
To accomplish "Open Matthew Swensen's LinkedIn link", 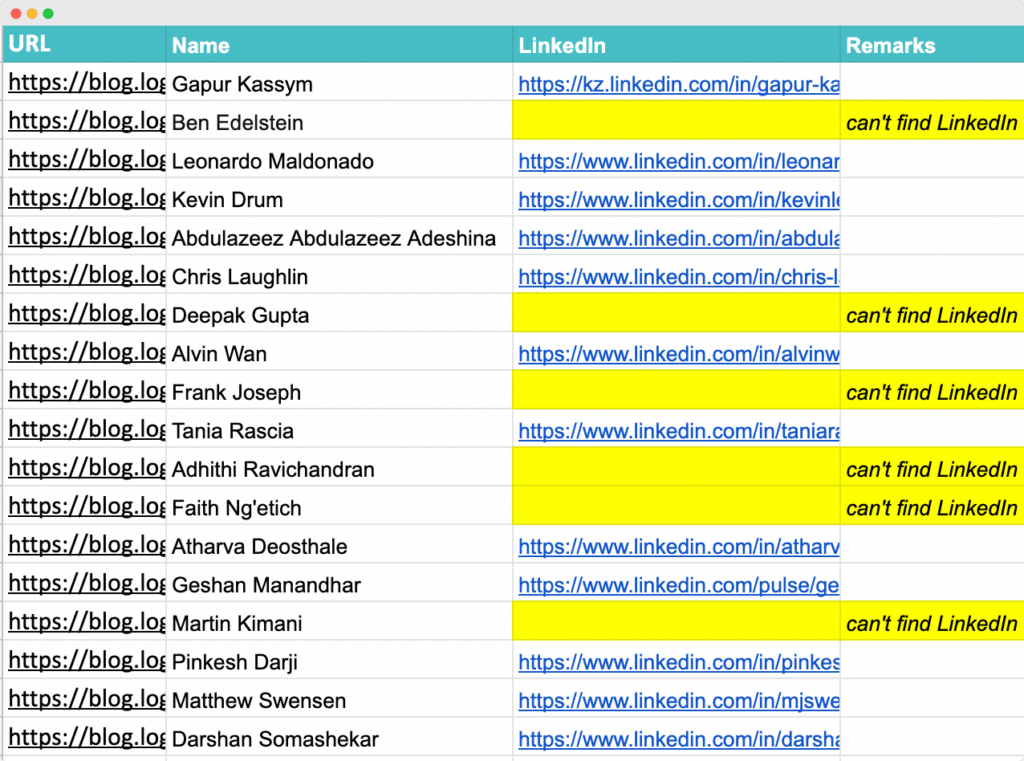I will pyautogui.click(x=679, y=701).
